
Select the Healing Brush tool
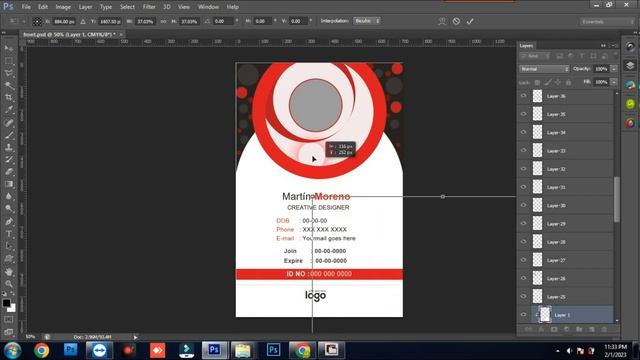click(x=9, y=122)
